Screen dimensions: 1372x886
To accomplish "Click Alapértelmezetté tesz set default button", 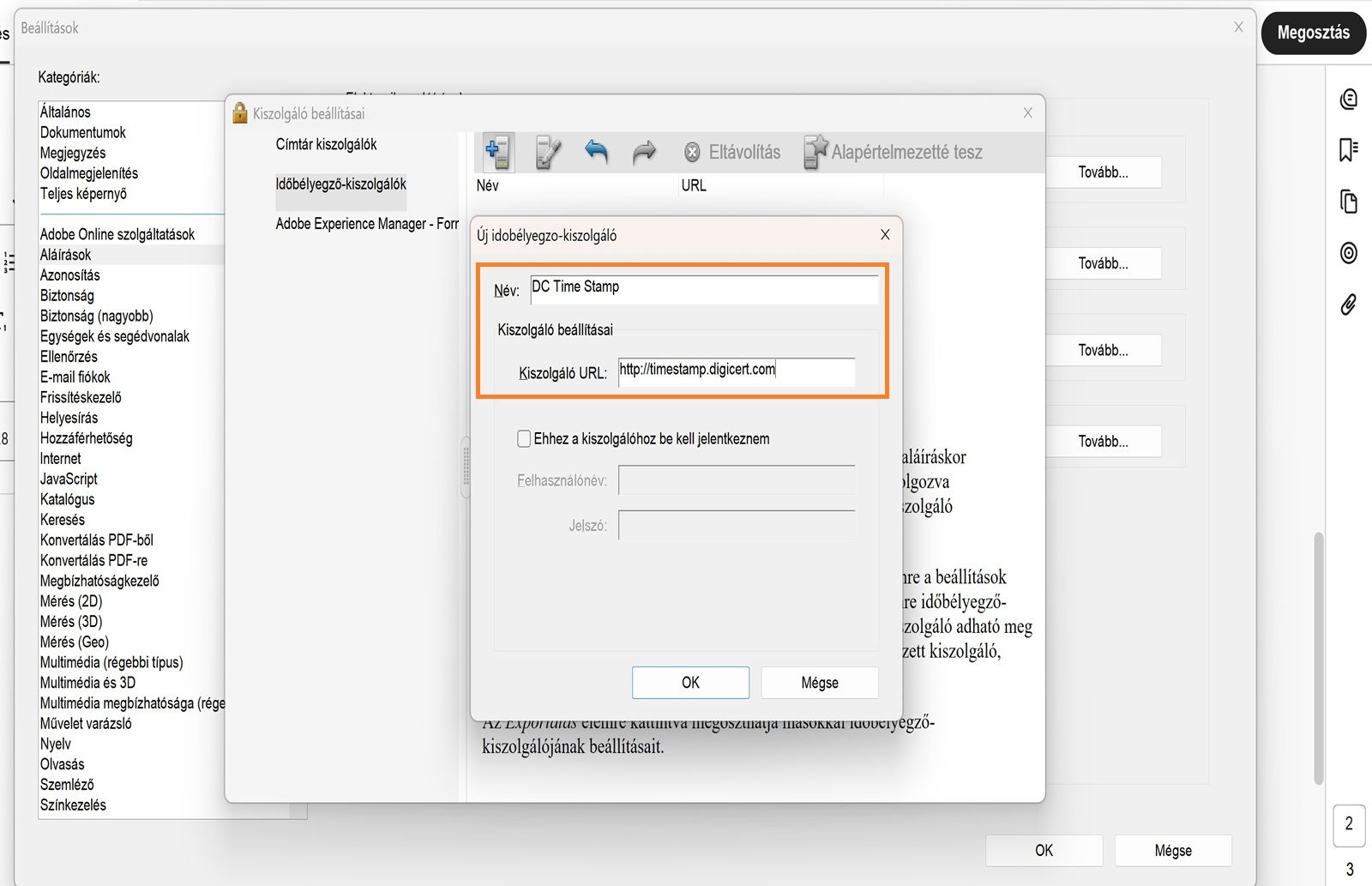I will click(x=893, y=152).
